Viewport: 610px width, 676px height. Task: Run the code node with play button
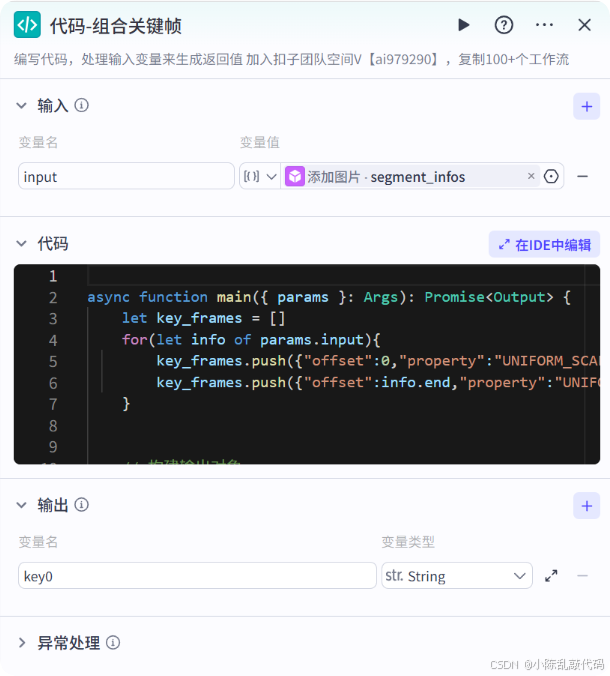point(464,25)
